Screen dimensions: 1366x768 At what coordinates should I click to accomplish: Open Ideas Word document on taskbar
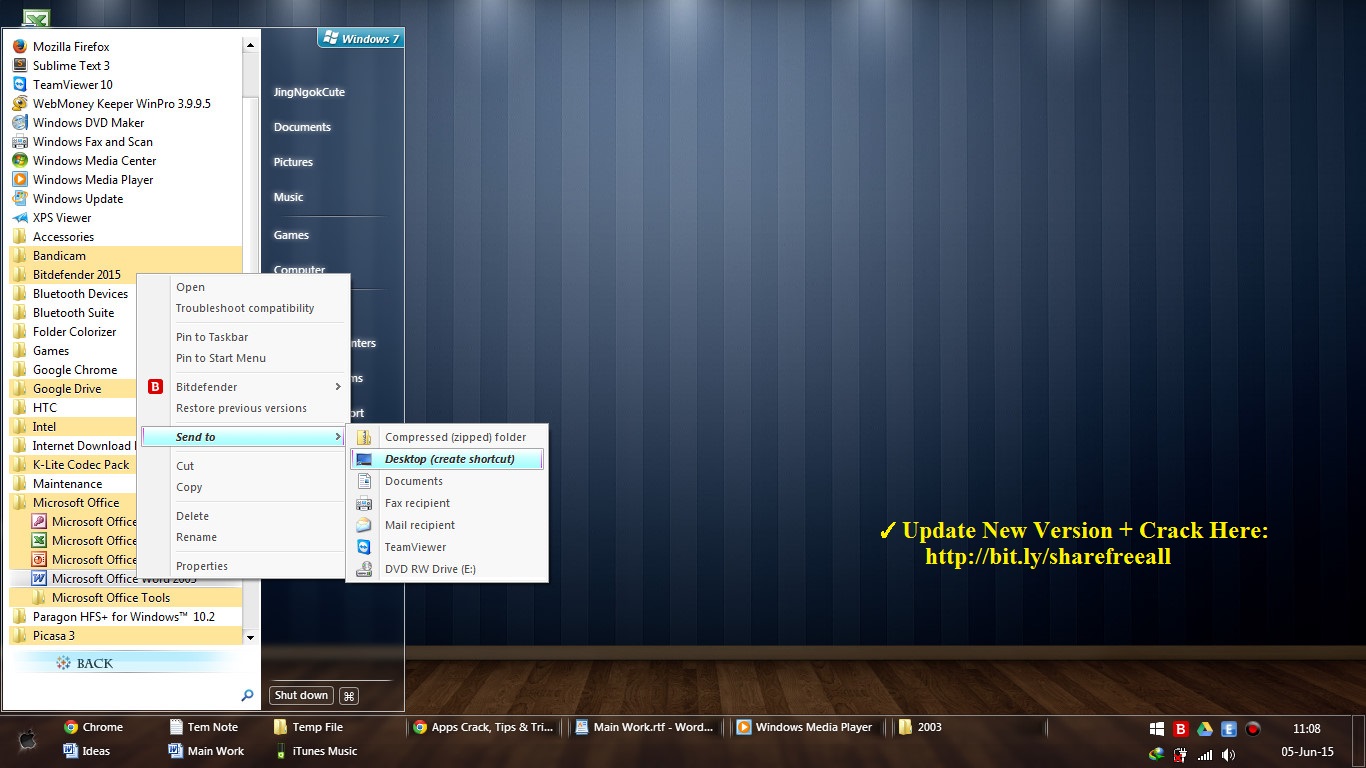pyautogui.click(x=87, y=751)
